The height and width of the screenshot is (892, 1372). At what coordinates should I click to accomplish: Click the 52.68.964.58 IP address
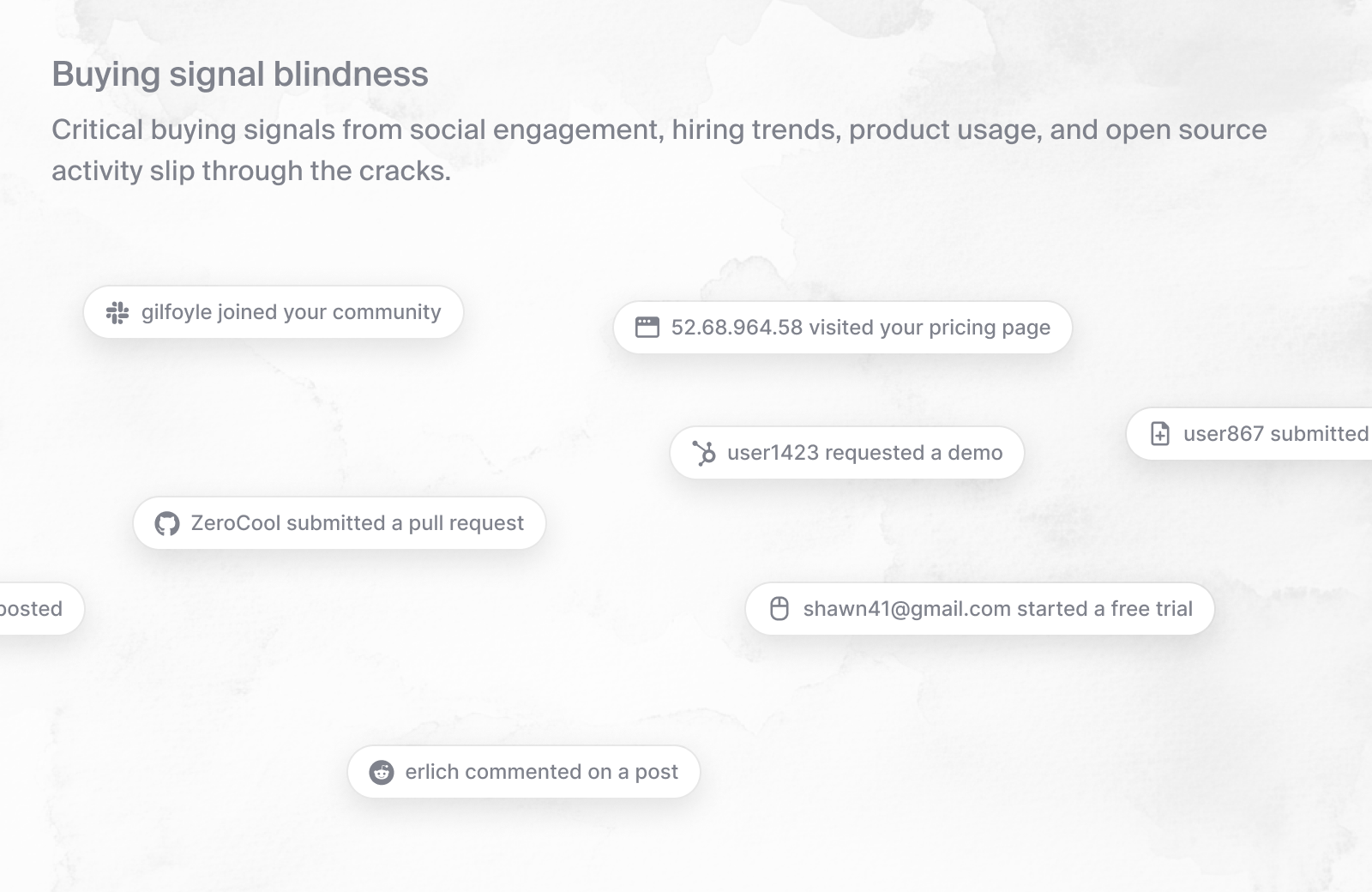737,328
